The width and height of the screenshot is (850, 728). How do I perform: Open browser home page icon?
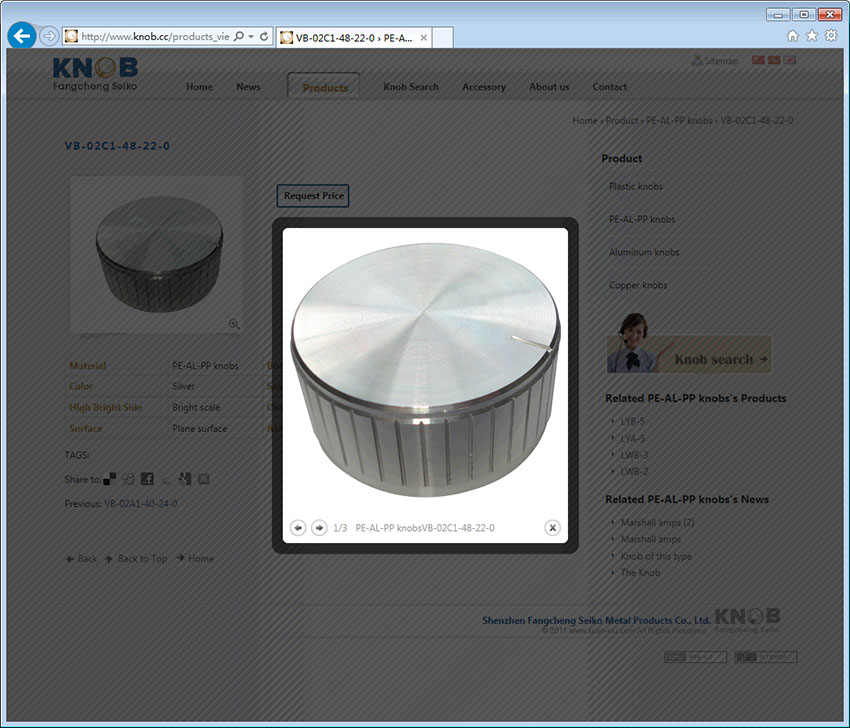793,36
